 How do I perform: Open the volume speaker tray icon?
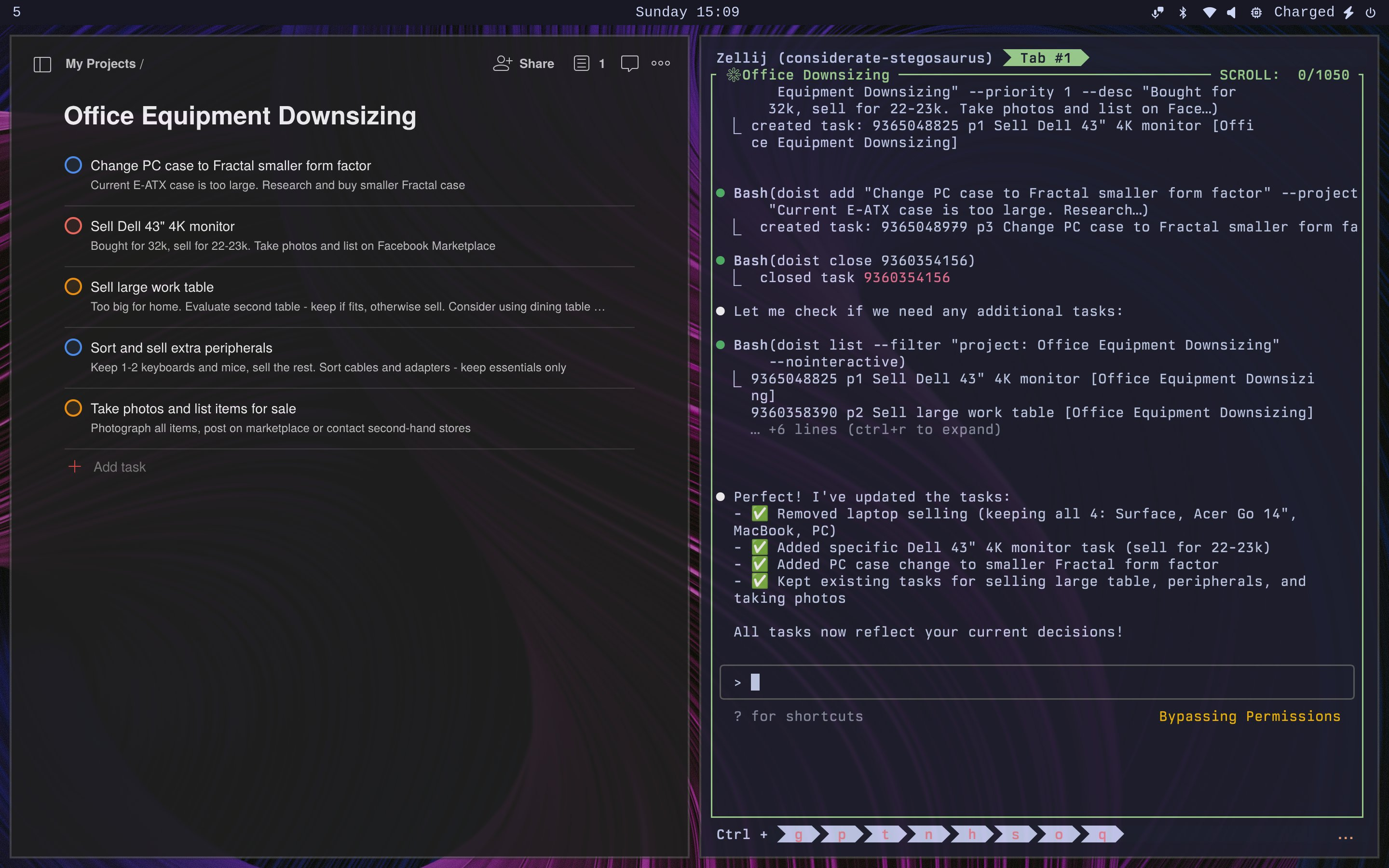coord(1231,13)
